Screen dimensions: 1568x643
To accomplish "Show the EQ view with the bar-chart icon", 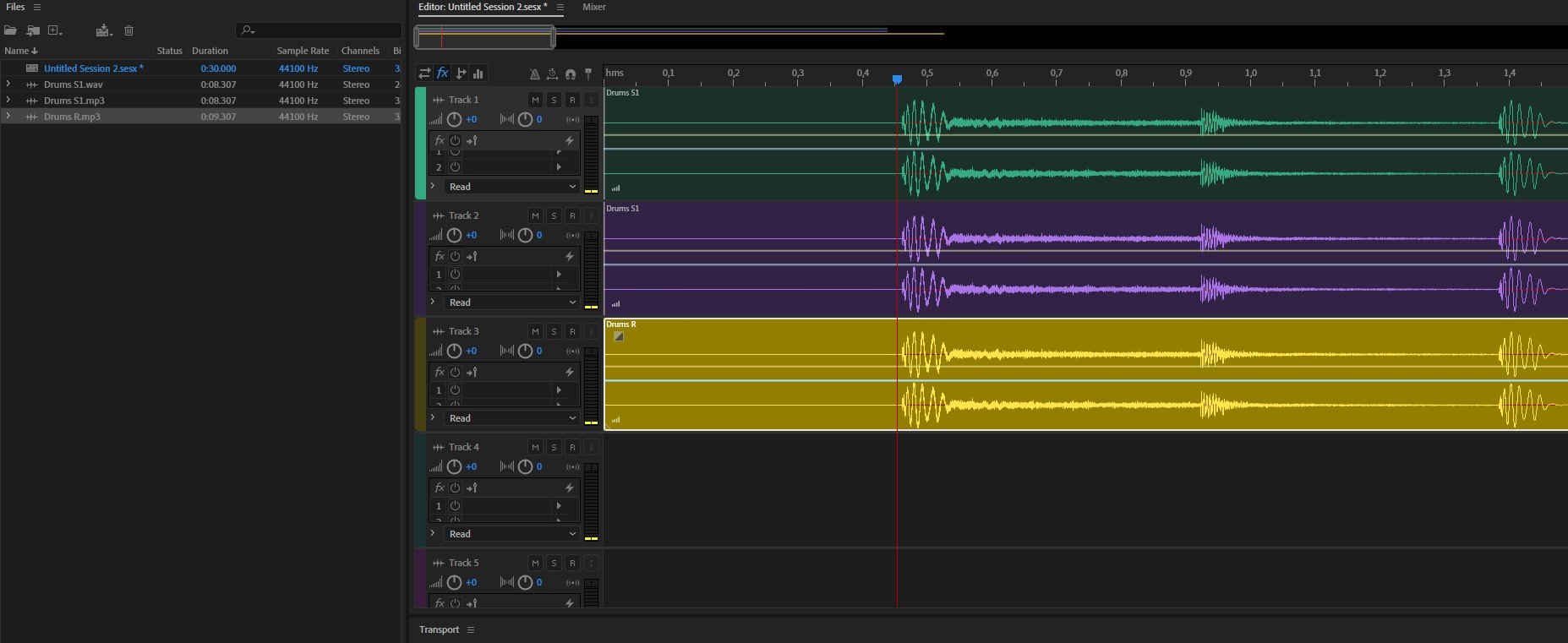I will 478,74.
